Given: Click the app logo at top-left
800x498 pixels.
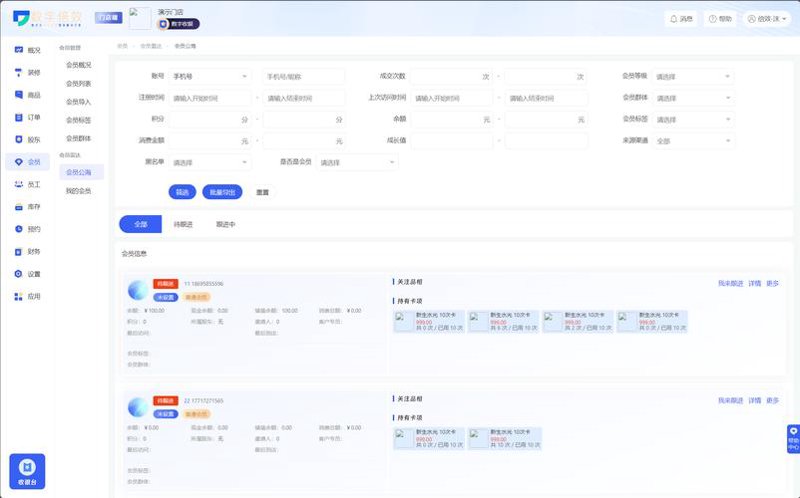Looking at the screenshot, I should tap(47, 18).
